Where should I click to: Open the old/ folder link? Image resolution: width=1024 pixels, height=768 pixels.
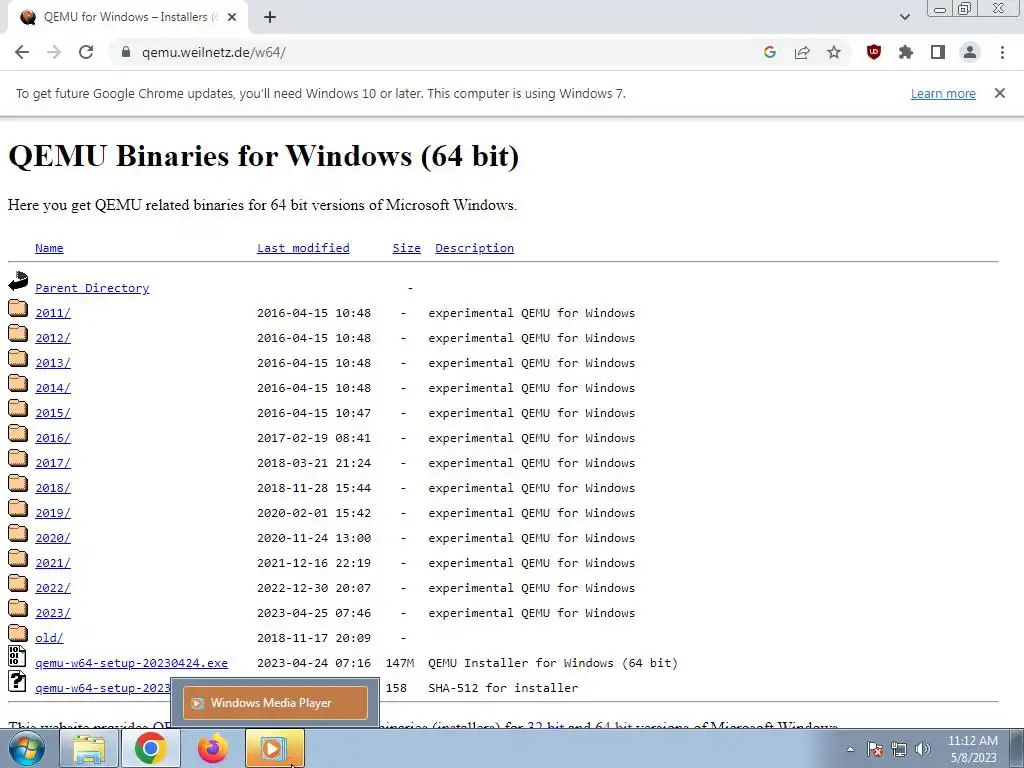pos(49,638)
